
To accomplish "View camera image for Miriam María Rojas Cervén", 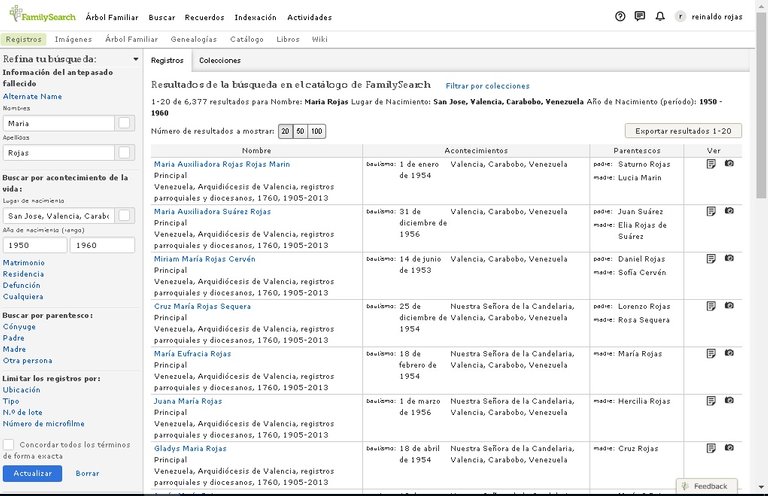I will click(729, 258).
